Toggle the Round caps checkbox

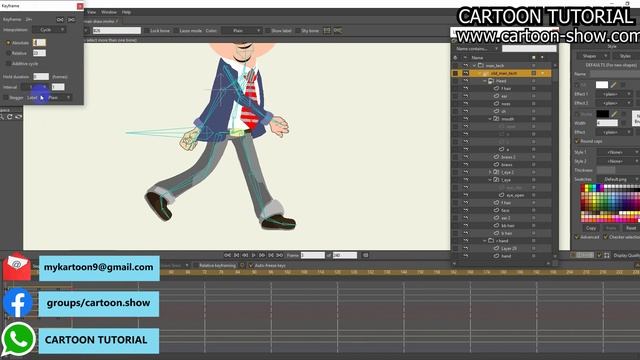(x=577, y=141)
